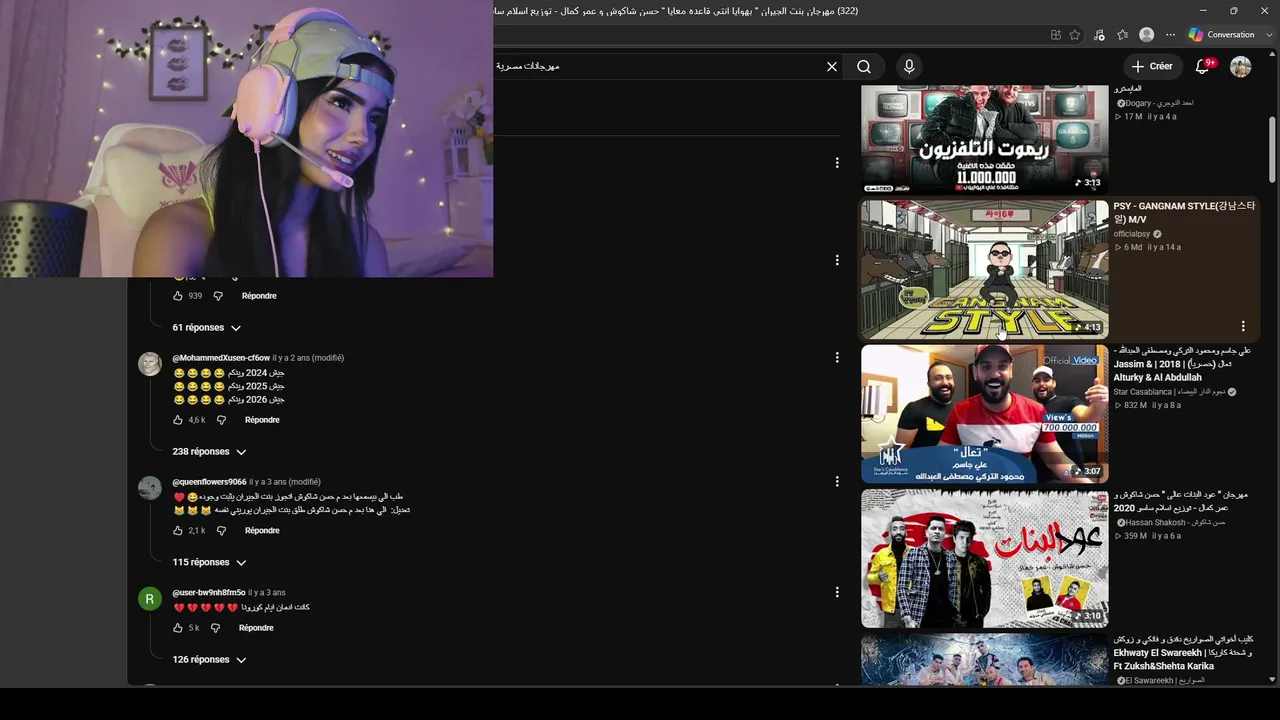Open options menu for the @MohammedXusen-cf6ow comment
This screenshot has width=1280, height=720.
837,357
